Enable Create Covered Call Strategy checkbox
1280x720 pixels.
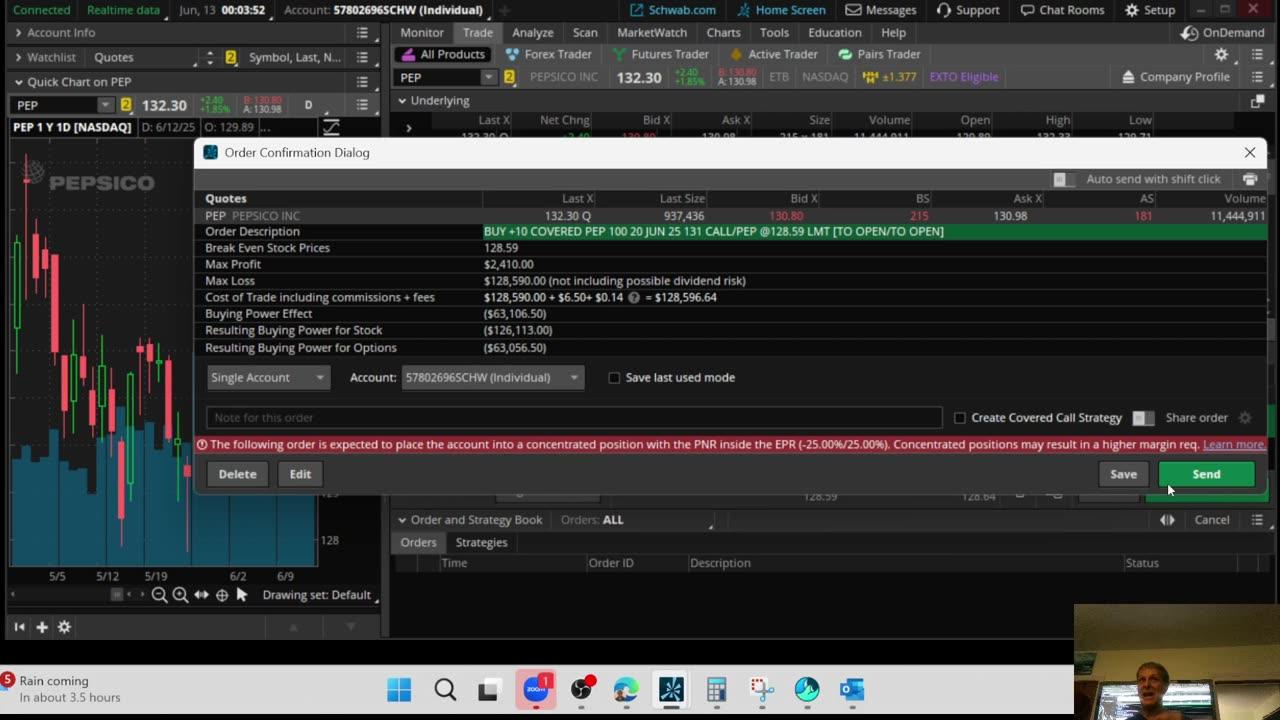click(x=960, y=418)
